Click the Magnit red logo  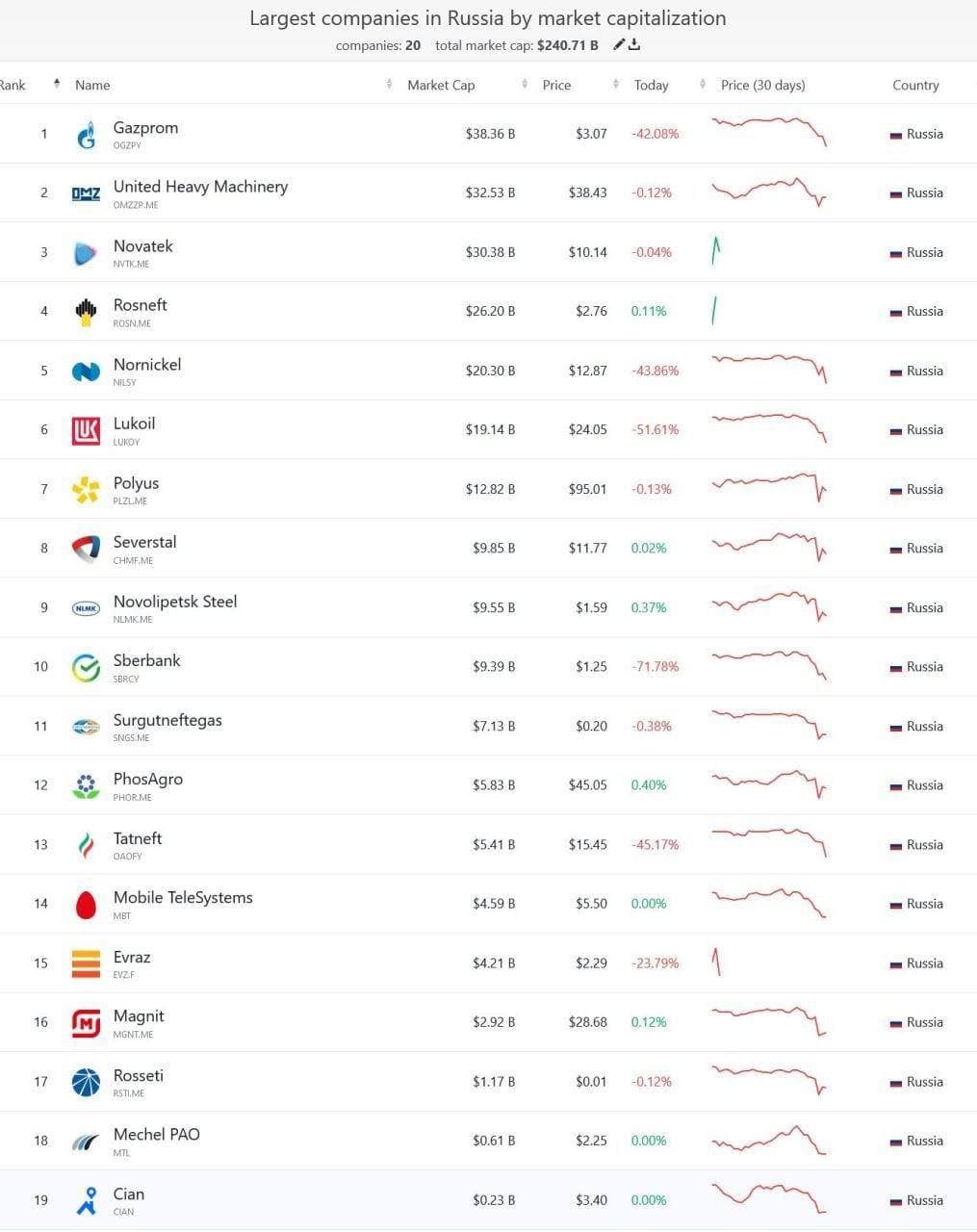(x=87, y=1023)
